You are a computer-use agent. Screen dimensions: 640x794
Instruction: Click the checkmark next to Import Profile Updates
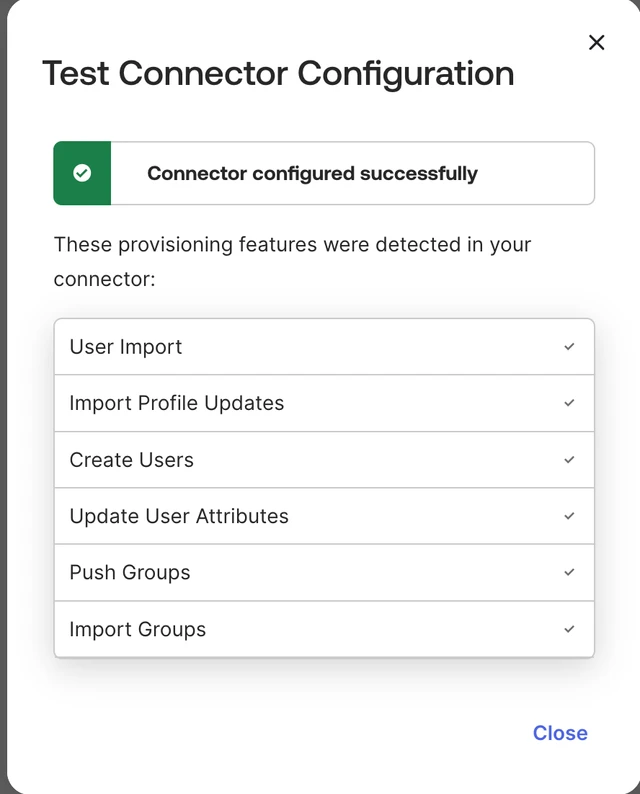[x=569, y=403]
